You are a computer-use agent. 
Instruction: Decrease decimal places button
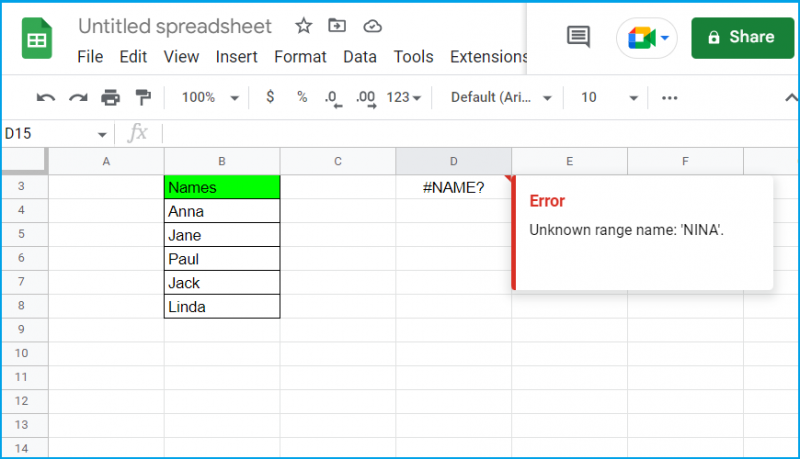333,98
